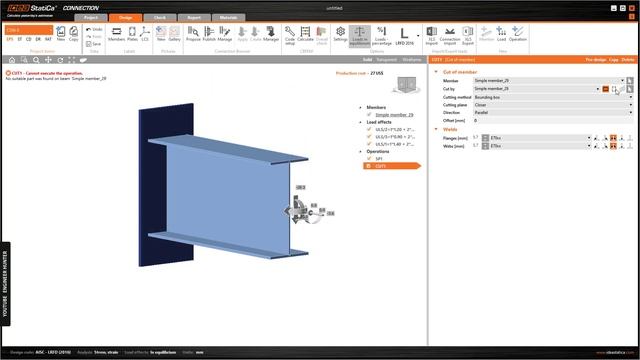640x360 pixels.
Task: Click Delete in operation header
Action: tap(628, 60)
